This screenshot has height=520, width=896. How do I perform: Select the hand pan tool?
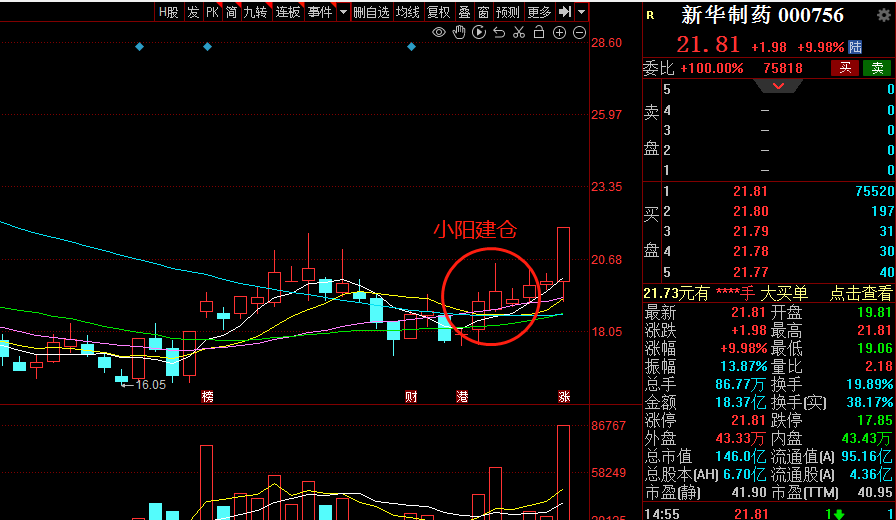tap(459, 33)
